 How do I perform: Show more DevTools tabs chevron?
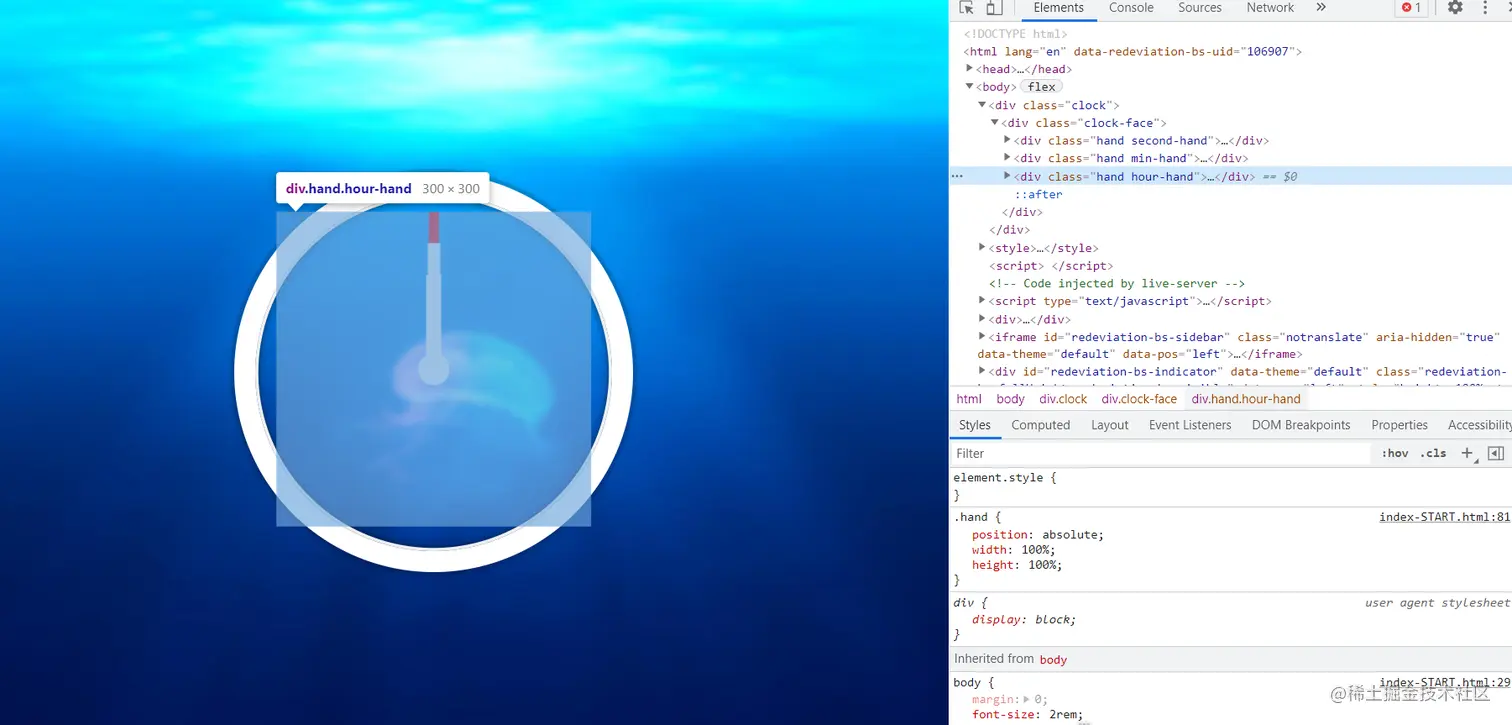[x=1321, y=8]
